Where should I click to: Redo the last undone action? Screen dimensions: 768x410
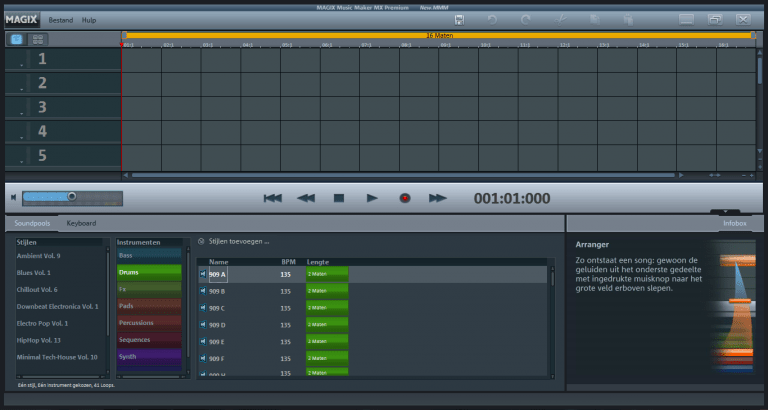pyautogui.click(x=526, y=20)
